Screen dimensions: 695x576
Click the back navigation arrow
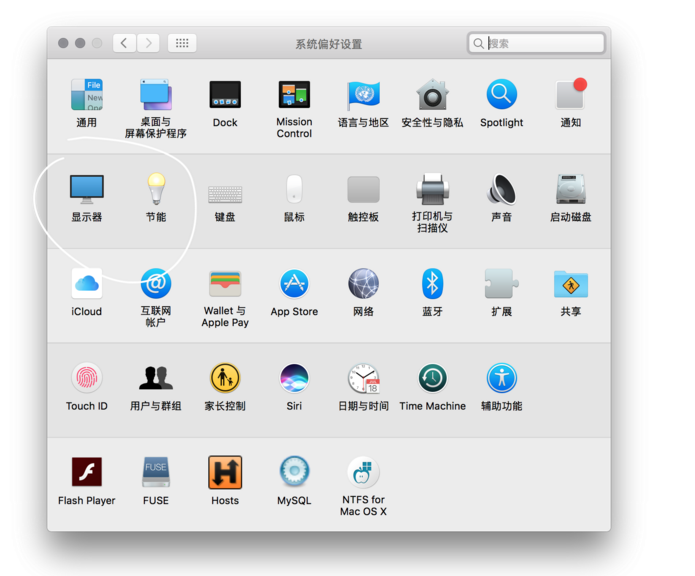click(124, 43)
